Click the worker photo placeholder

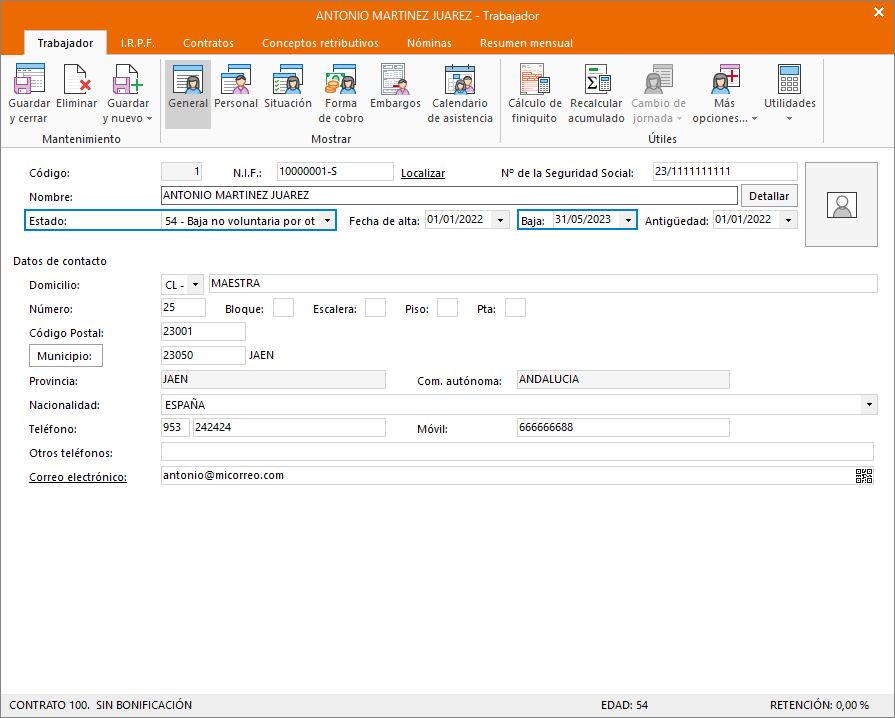click(x=843, y=204)
